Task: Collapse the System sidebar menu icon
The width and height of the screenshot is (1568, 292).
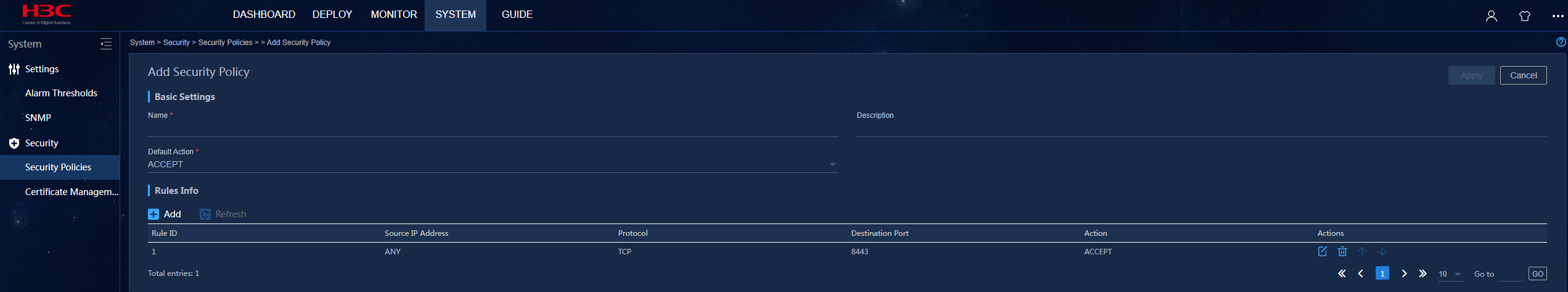Action: (106, 44)
